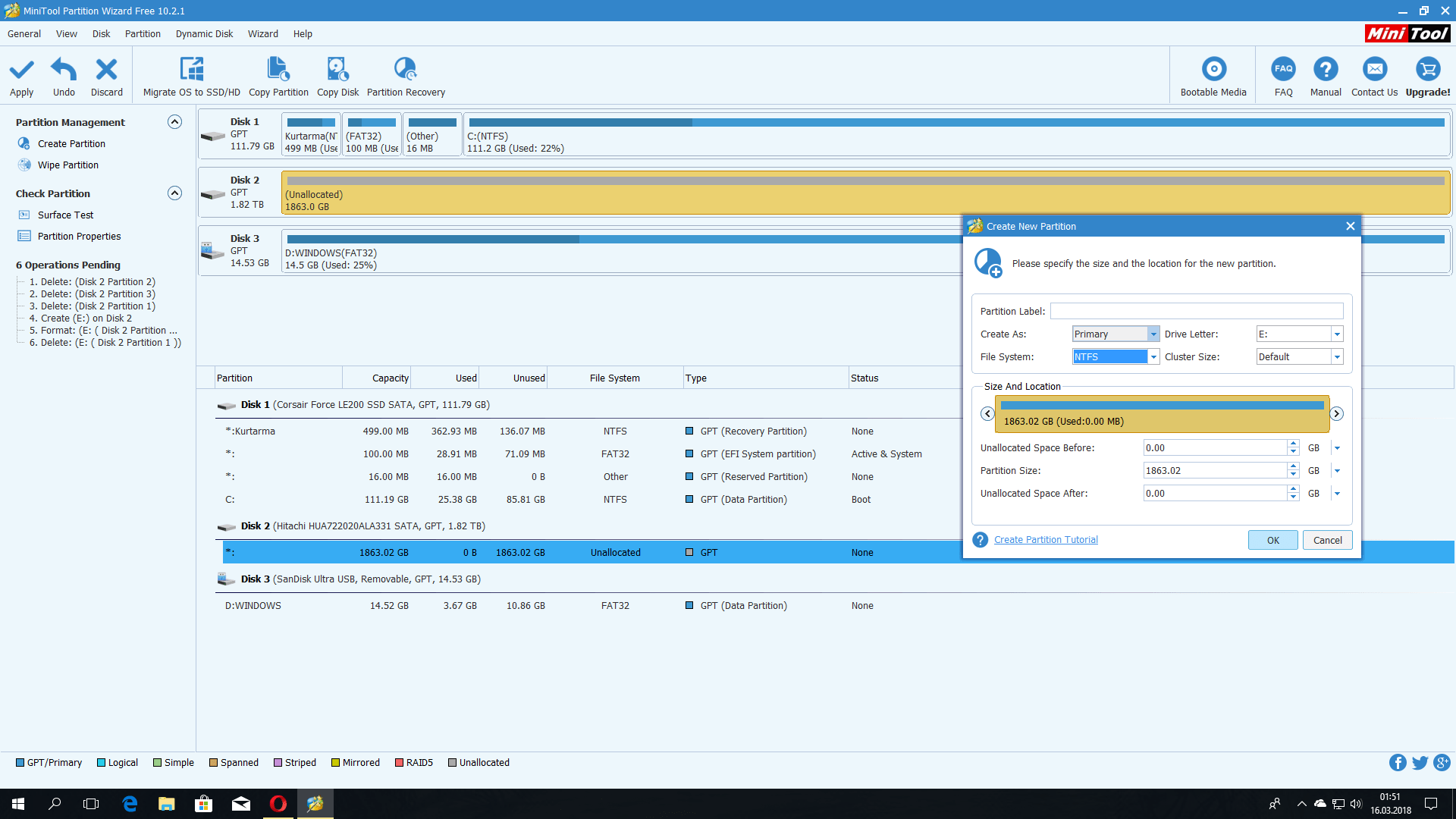
Task: Click OK in Create New Partition dialog
Action: [1272, 540]
